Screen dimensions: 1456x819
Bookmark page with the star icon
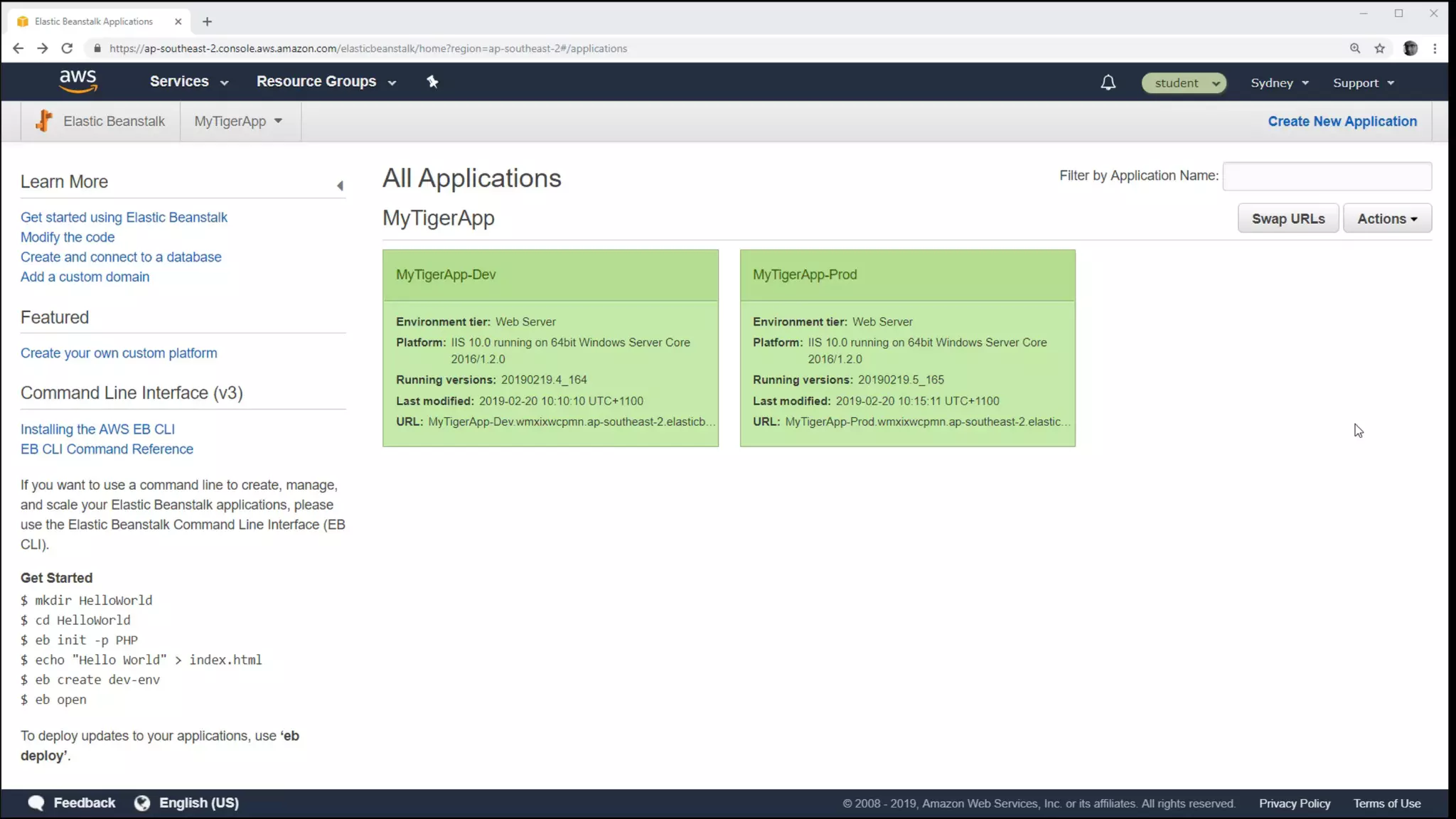[1380, 48]
